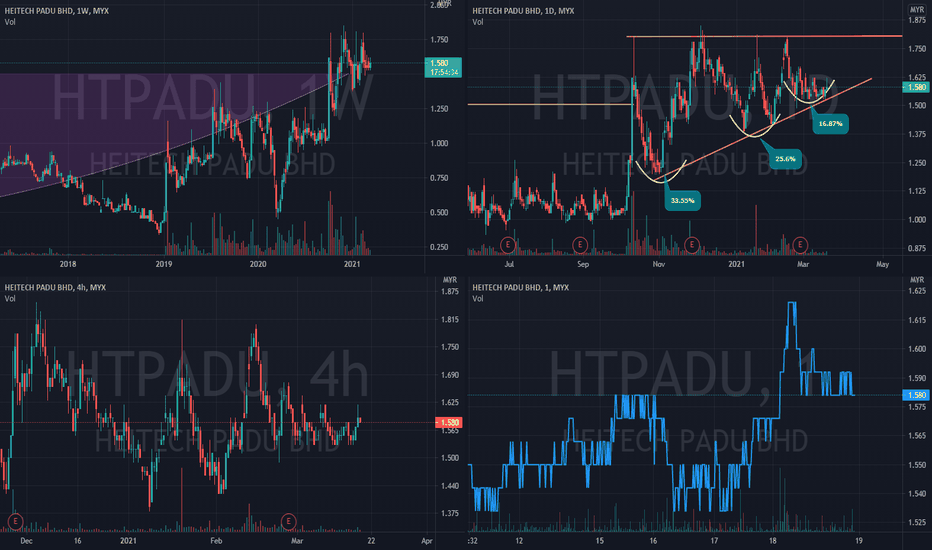Click the 15 label on the 1-minute time axis

click(x=599, y=540)
